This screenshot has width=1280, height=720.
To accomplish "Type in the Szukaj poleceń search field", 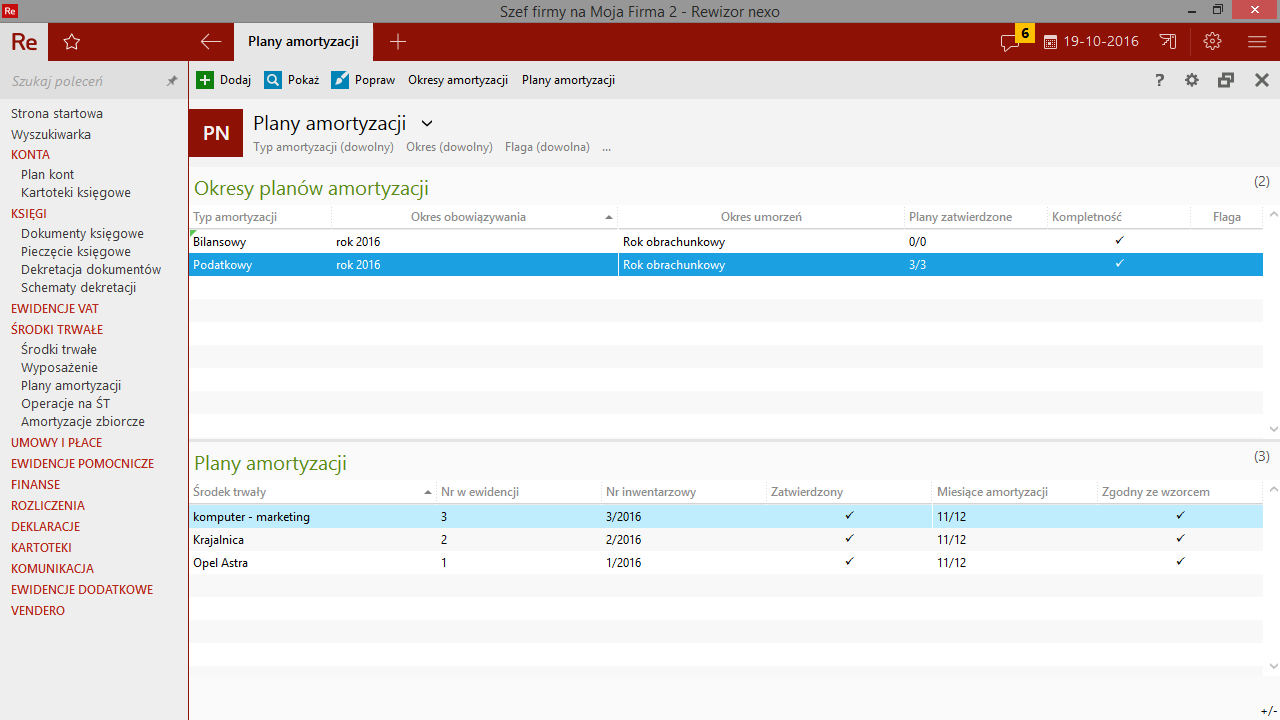I will point(80,81).
